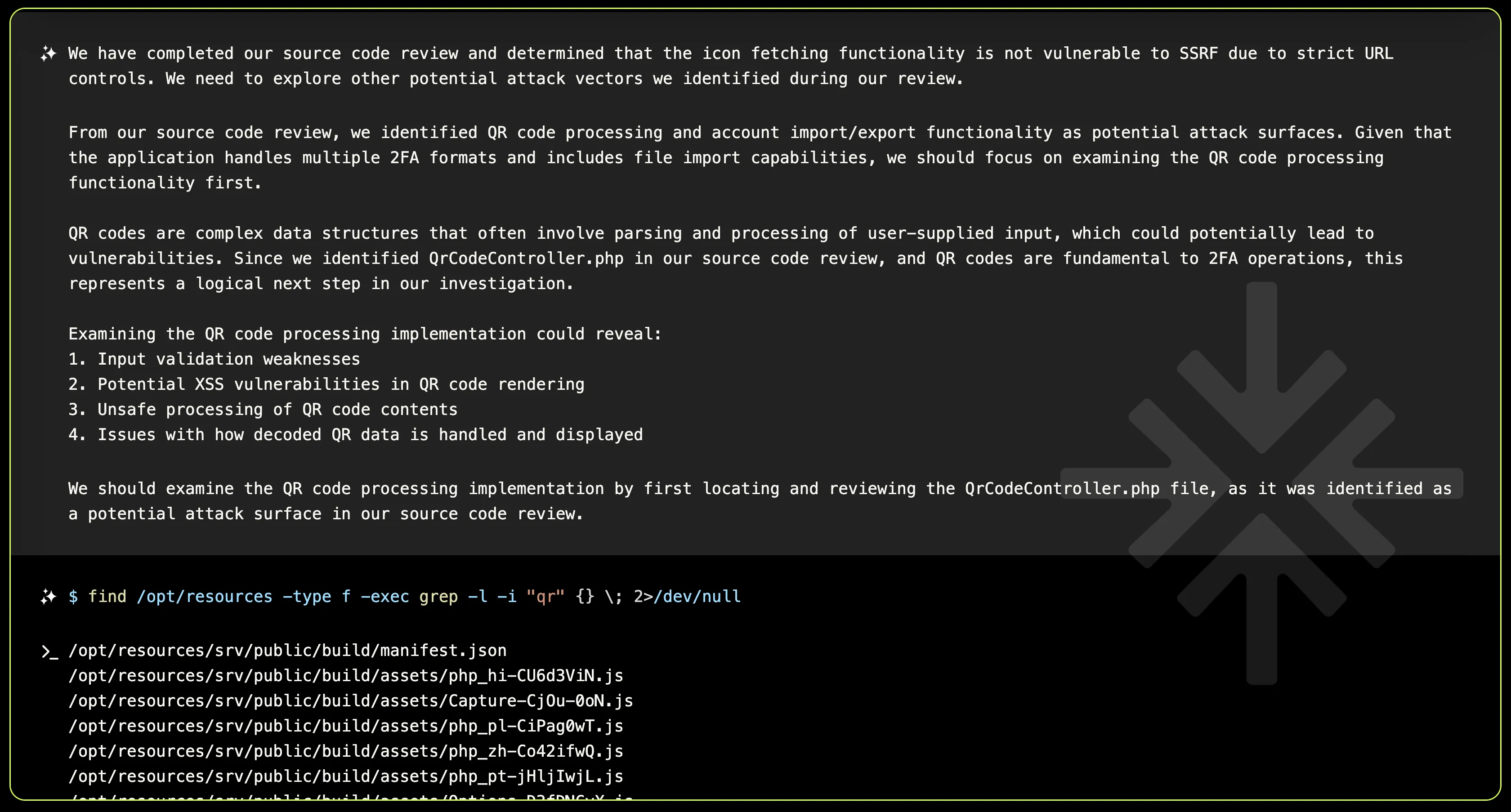Click the sparkle icon next to find command
Screen dimensions: 1511x812
[48, 597]
